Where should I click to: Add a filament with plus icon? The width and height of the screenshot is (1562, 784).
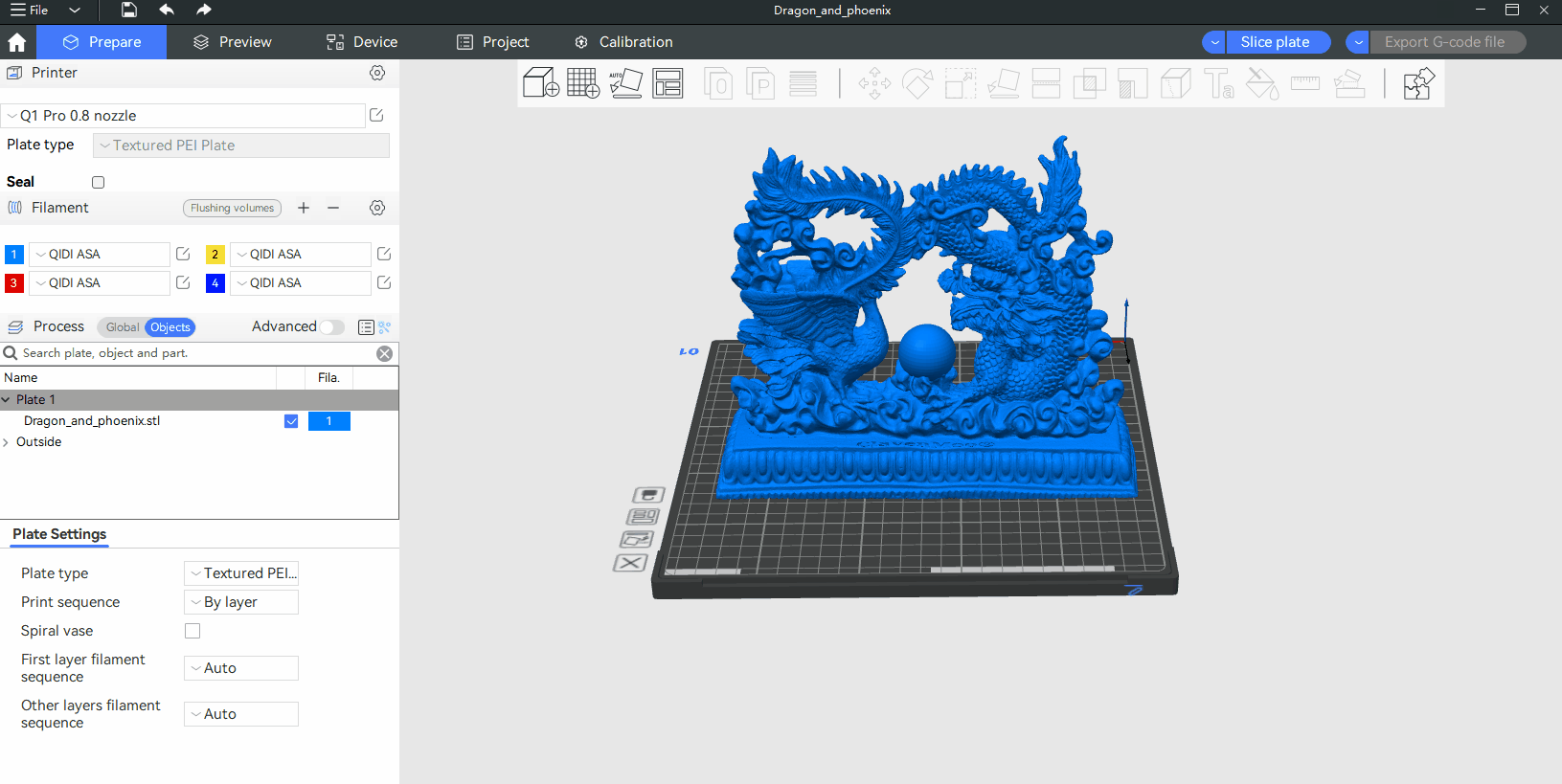[x=304, y=208]
